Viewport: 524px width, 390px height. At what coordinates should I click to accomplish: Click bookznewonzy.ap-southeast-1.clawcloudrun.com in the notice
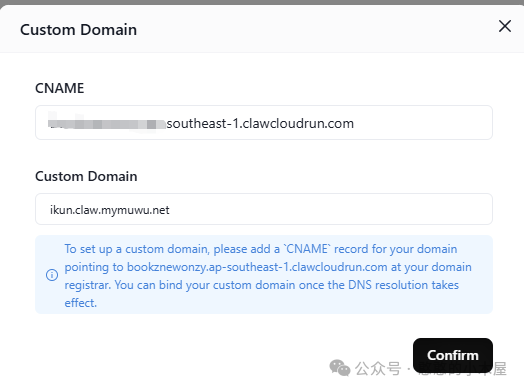(x=257, y=267)
